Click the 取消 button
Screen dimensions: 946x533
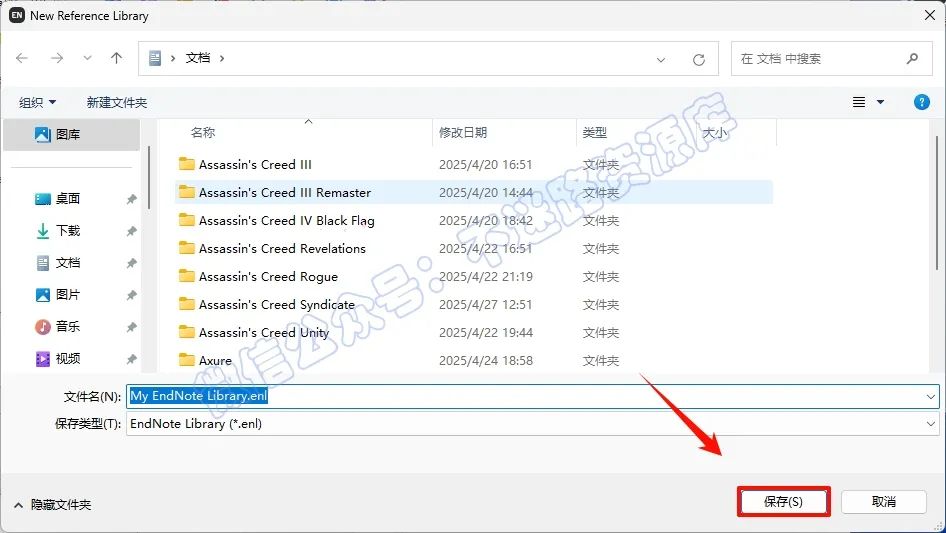click(x=884, y=502)
